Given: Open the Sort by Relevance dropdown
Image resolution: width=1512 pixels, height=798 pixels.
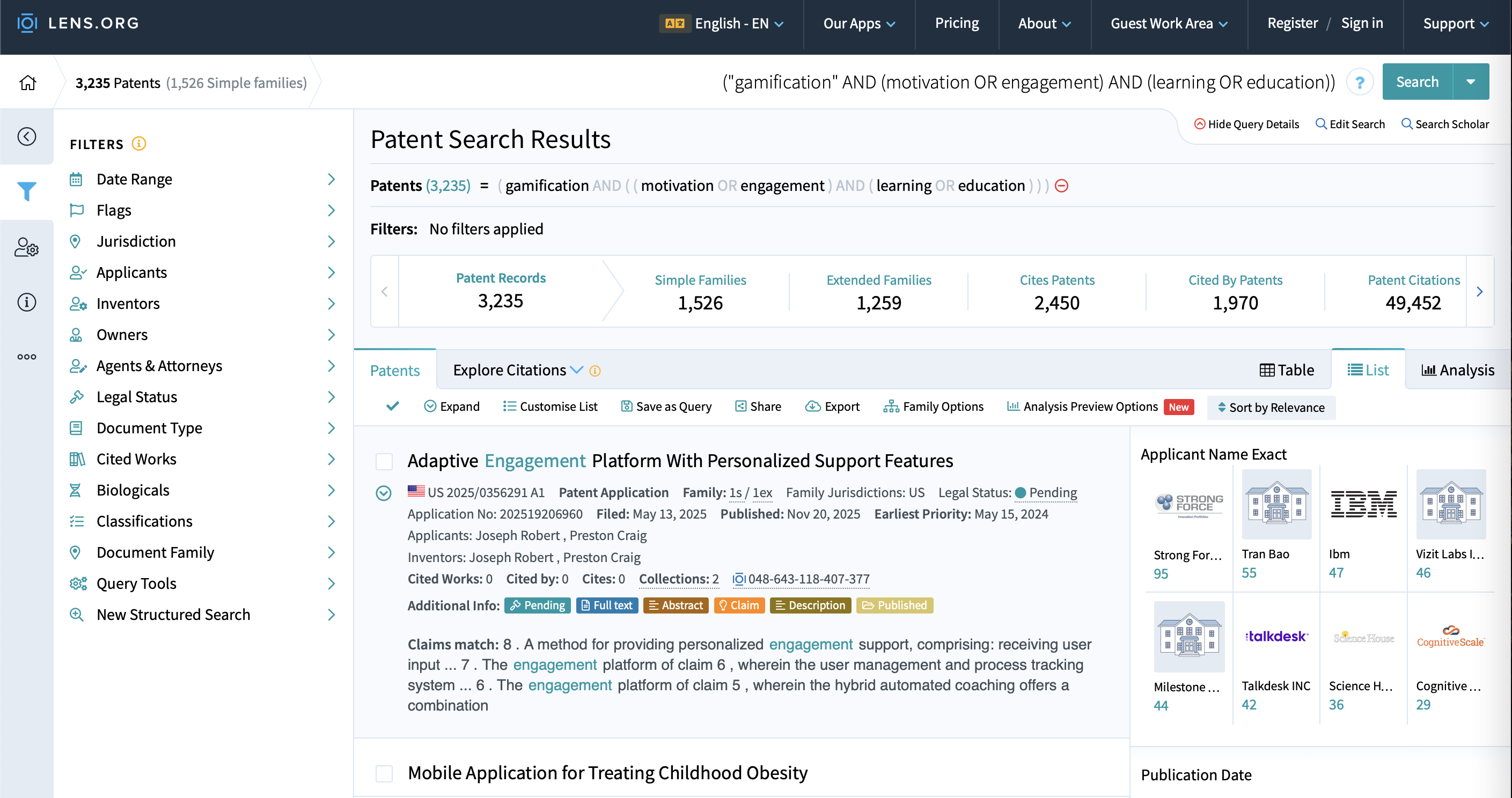Looking at the screenshot, I should point(1271,407).
